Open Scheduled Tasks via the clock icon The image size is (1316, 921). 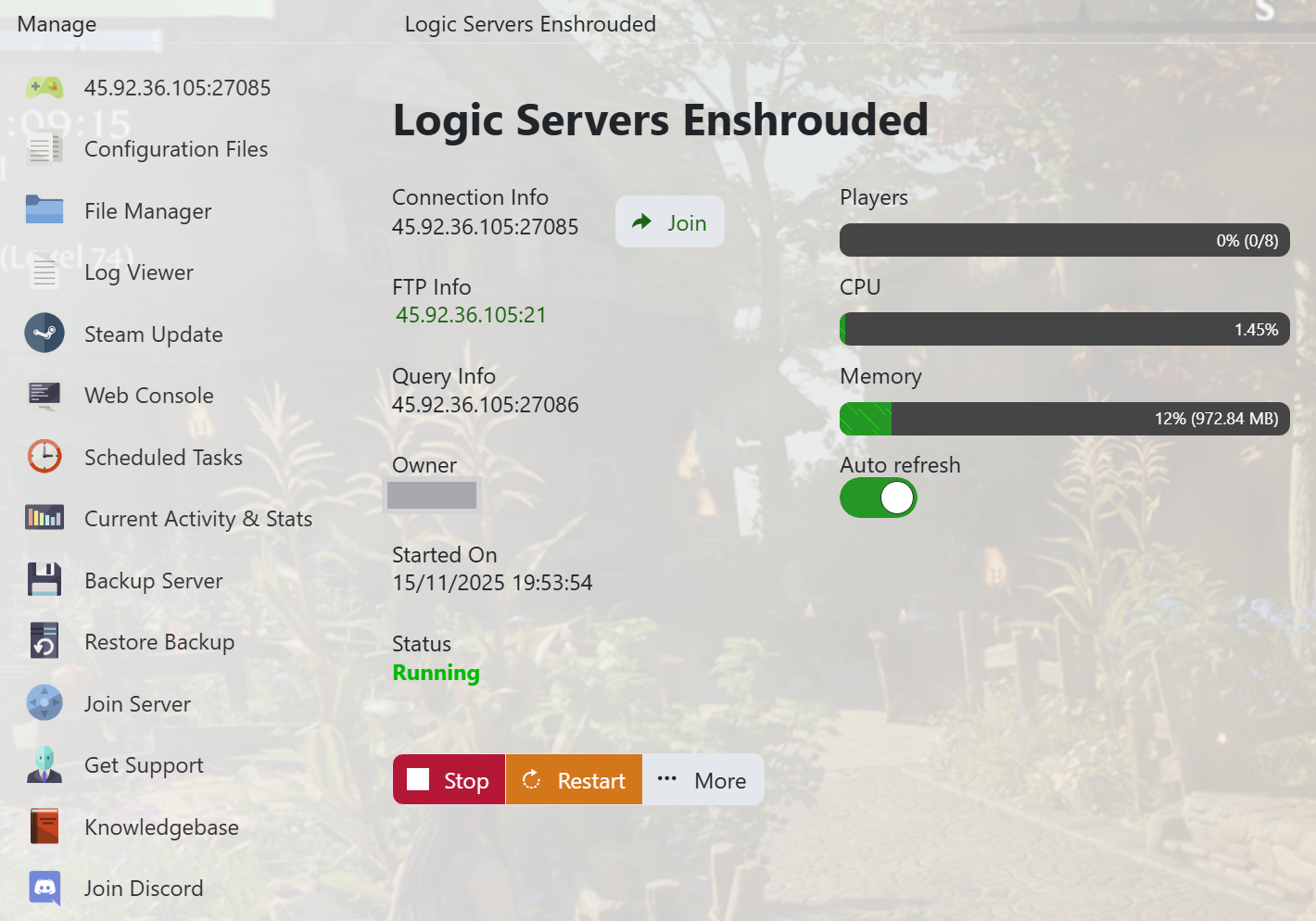44,457
